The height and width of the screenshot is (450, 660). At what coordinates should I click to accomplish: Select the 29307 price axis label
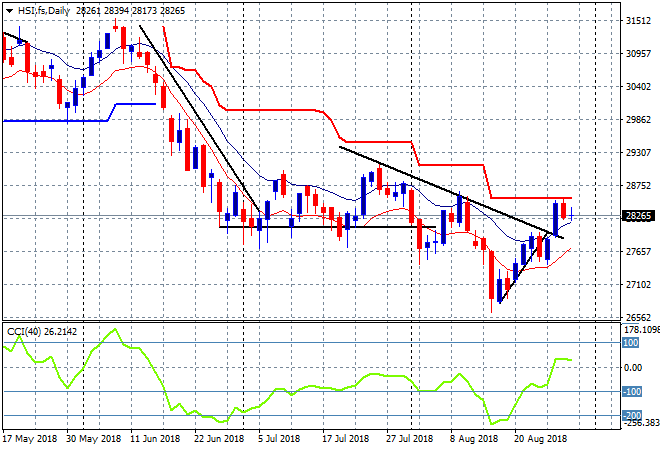tap(638, 152)
